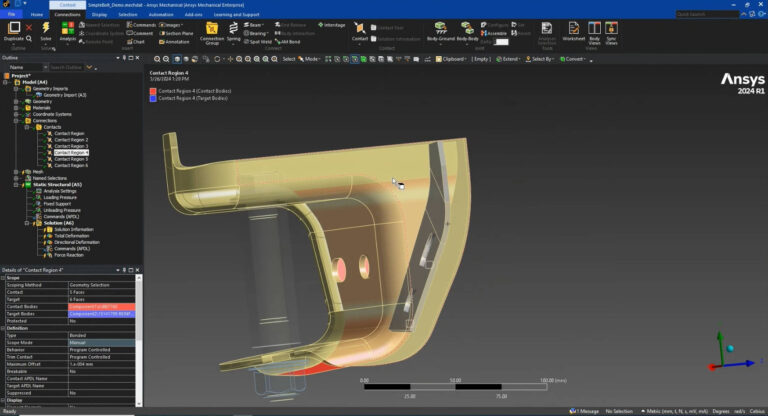768x416 pixels.
Task: Click the Body-Ground joint icon
Action: [440, 28]
